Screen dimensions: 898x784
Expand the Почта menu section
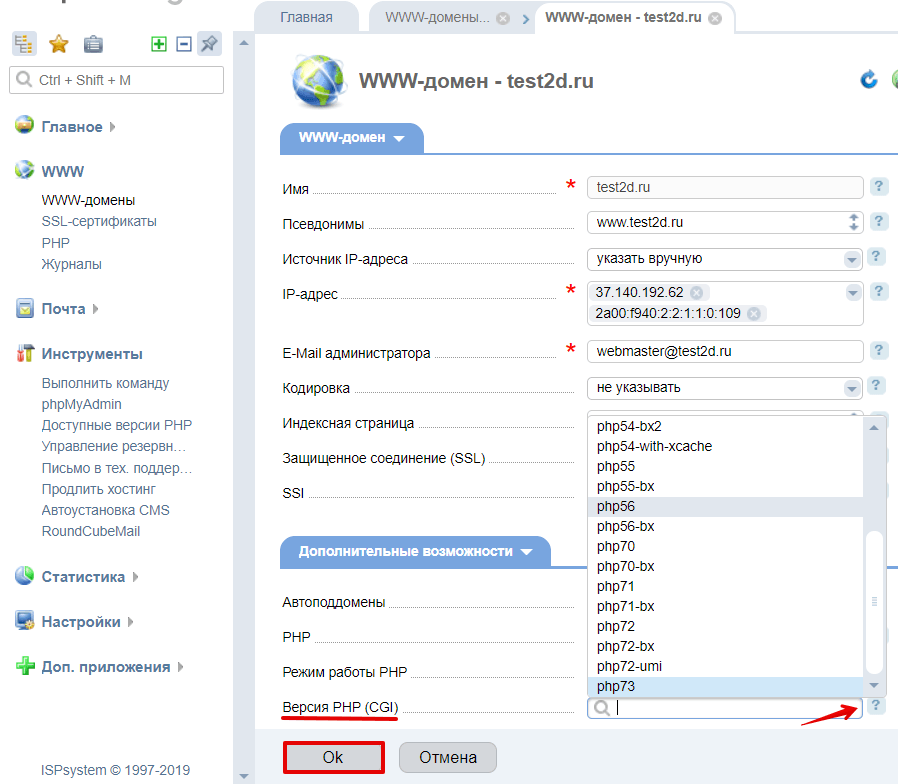(x=95, y=309)
